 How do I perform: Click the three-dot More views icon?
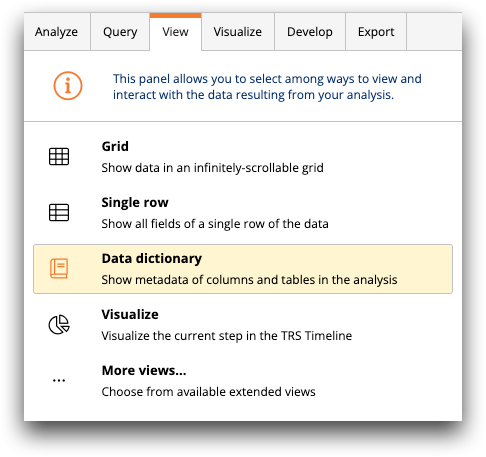coord(59,380)
